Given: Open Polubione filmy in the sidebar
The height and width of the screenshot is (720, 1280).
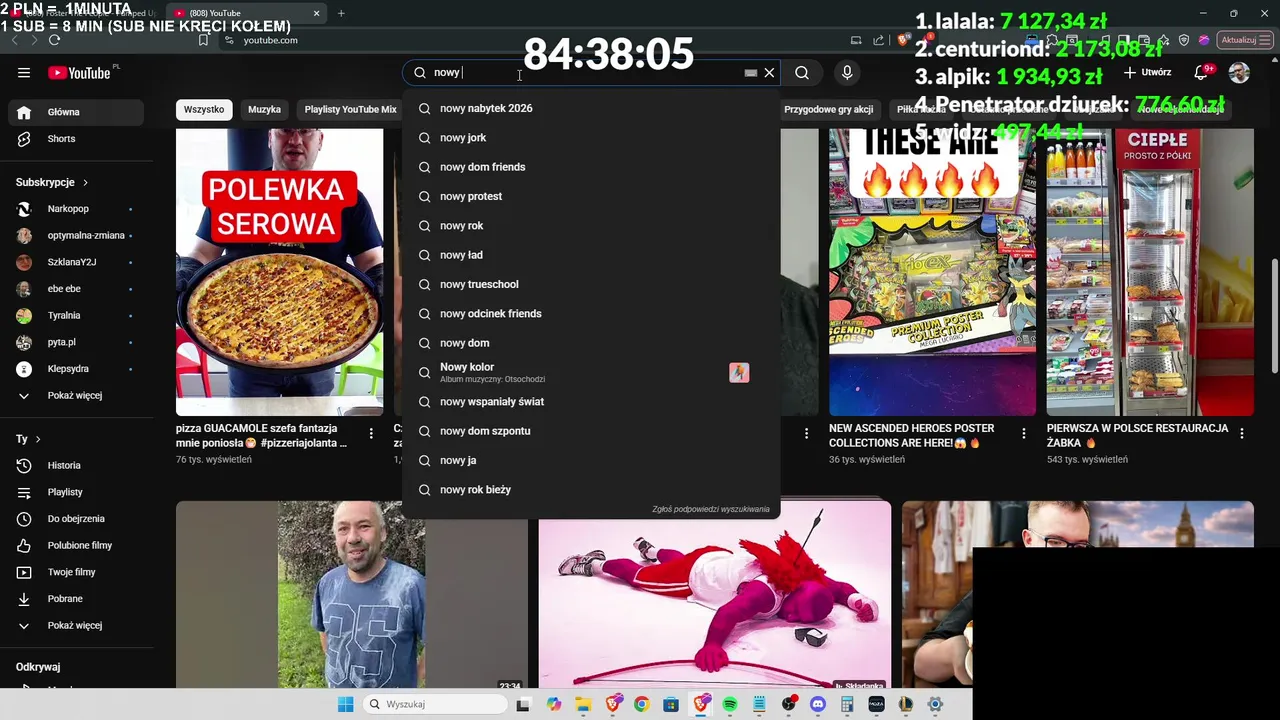Looking at the screenshot, I should [76, 545].
